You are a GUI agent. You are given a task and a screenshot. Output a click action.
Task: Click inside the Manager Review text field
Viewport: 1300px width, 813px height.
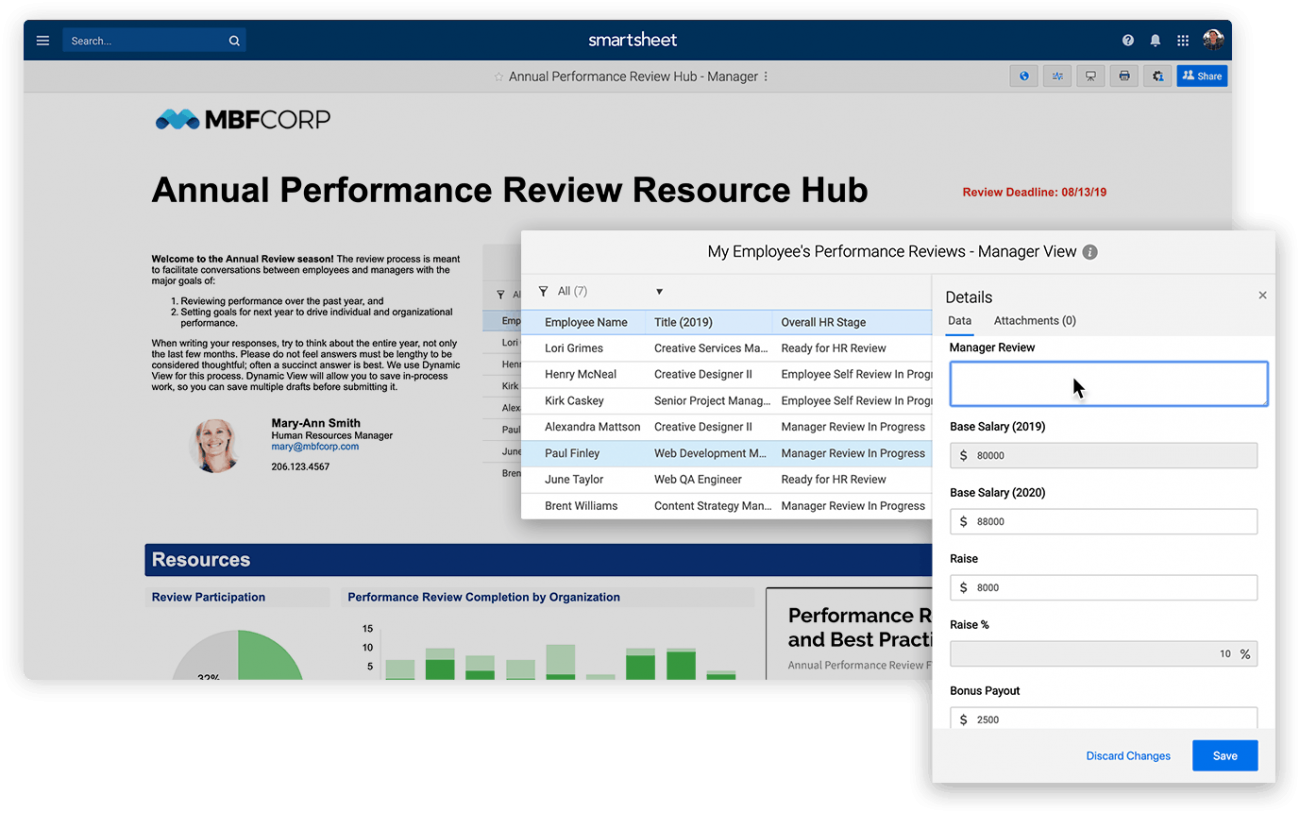click(x=1108, y=384)
